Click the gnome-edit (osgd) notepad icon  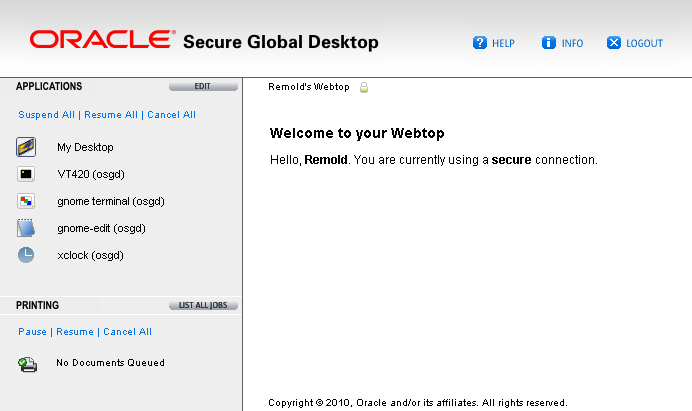tap(26, 228)
